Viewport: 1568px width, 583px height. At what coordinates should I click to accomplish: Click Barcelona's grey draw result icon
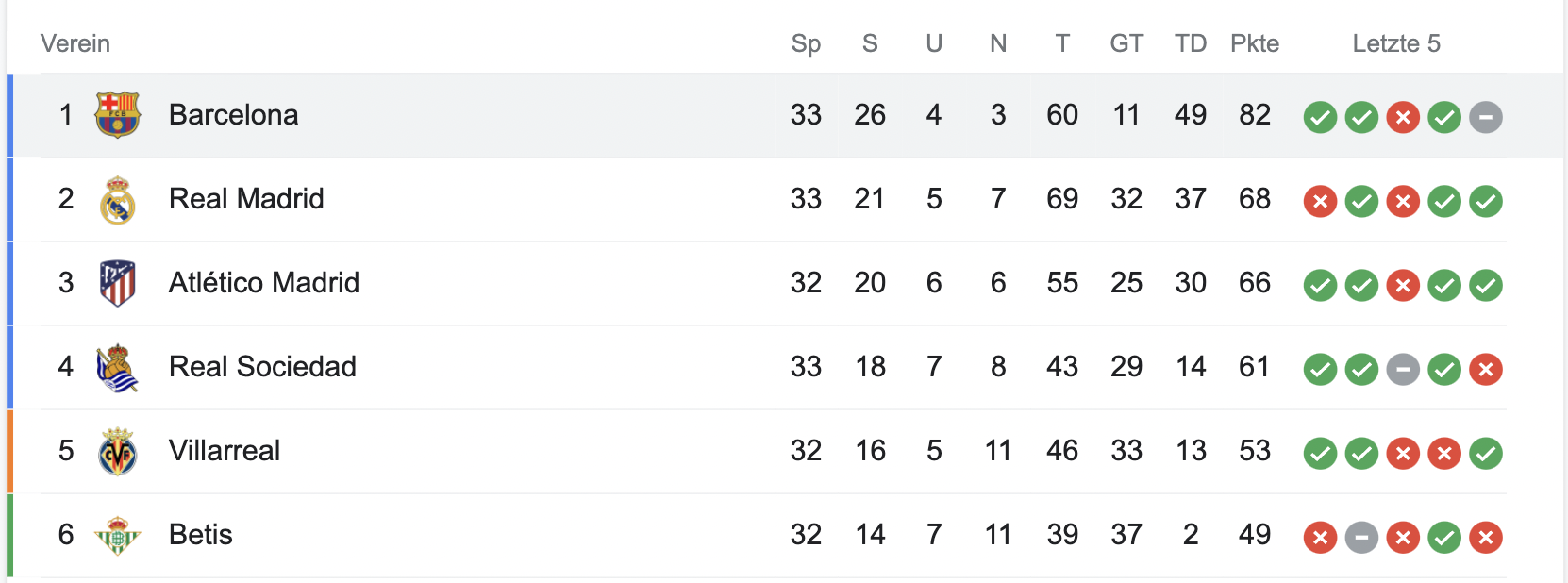coord(1485,117)
